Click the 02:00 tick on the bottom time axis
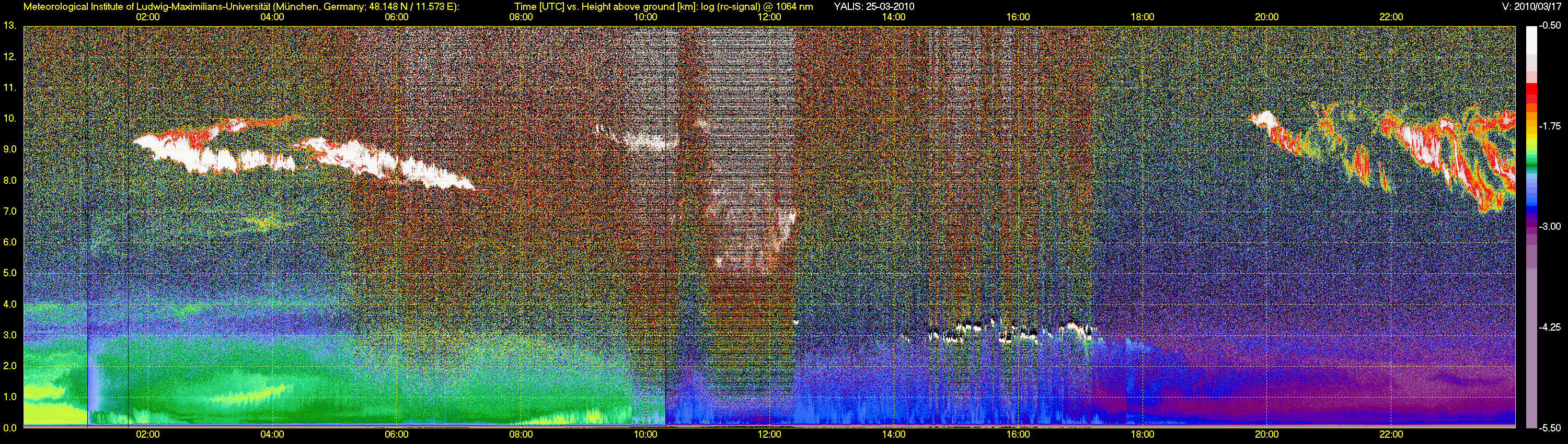The width and height of the screenshot is (1568, 444). 147,435
